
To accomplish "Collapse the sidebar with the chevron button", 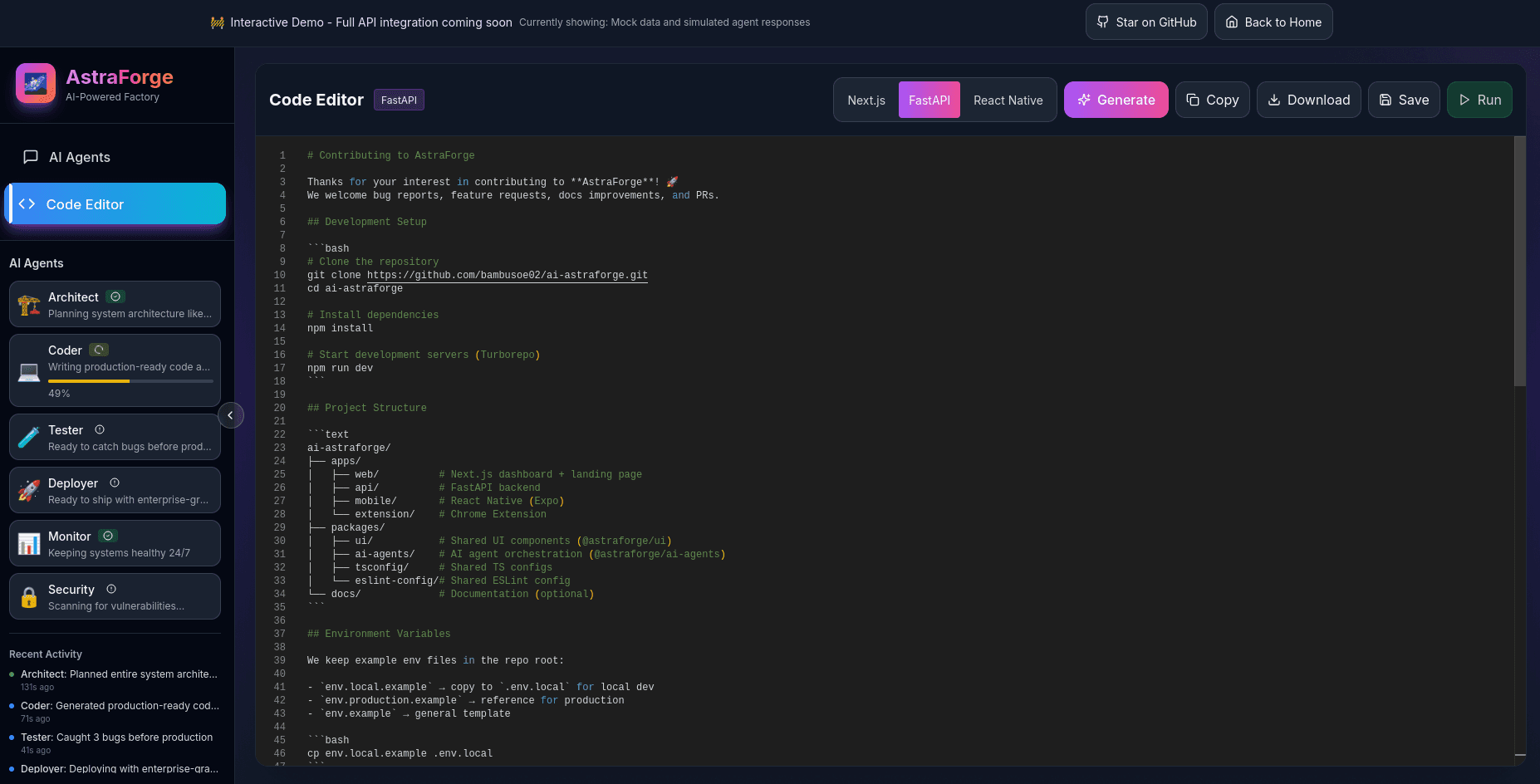I will pyautogui.click(x=231, y=415).
